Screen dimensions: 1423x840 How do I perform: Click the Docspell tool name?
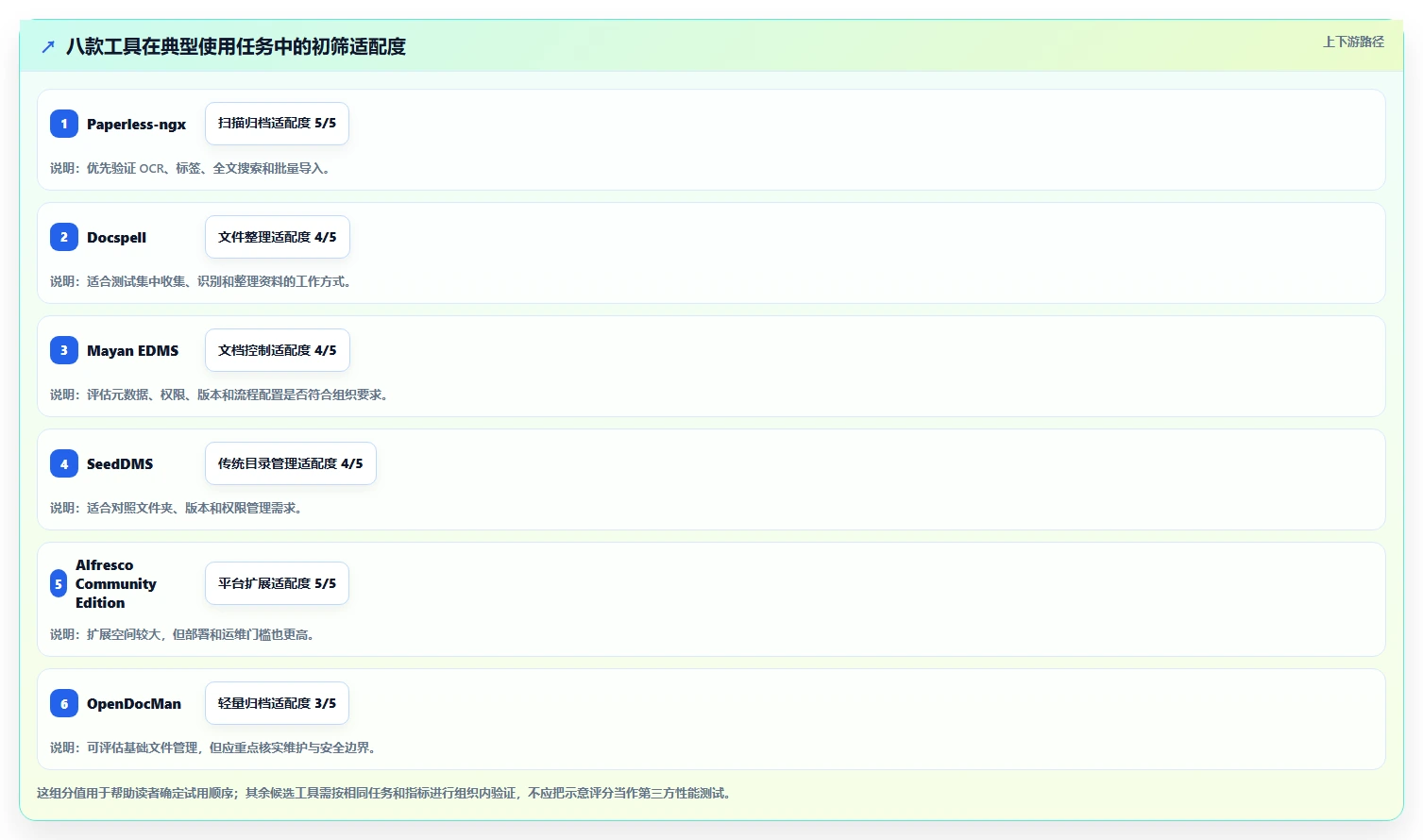[x=116, y=237]
